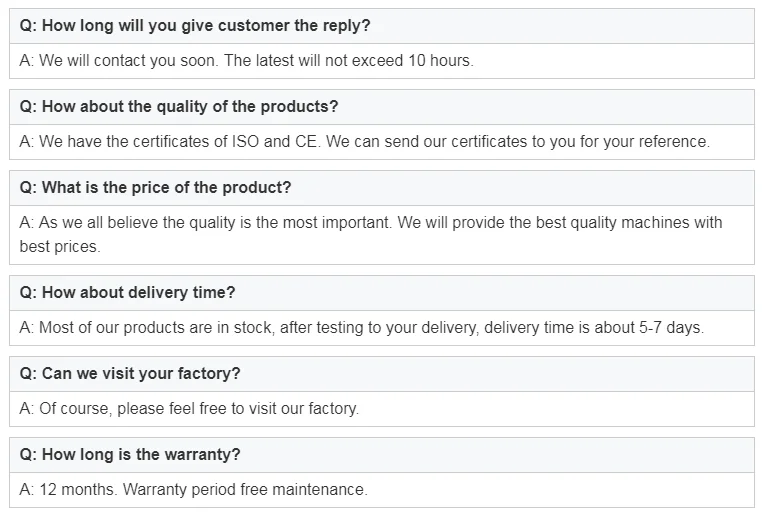
Task: Click the 'best prices' text
Action: pos(60,246)
